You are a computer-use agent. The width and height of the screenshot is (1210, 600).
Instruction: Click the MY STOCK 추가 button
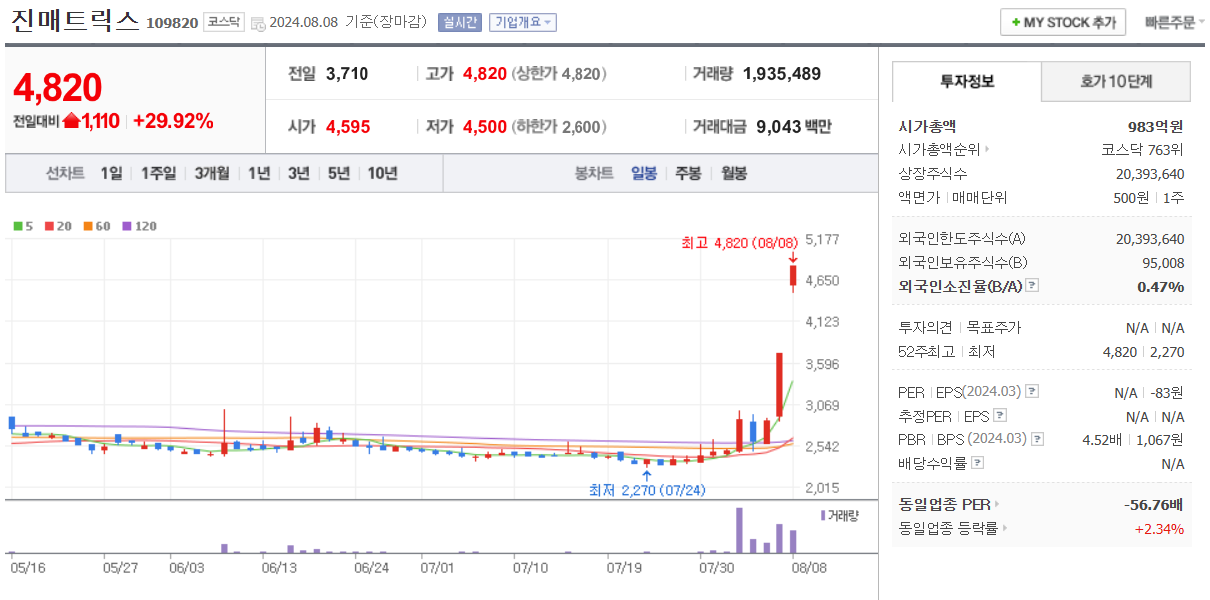tap(1063, 22)
